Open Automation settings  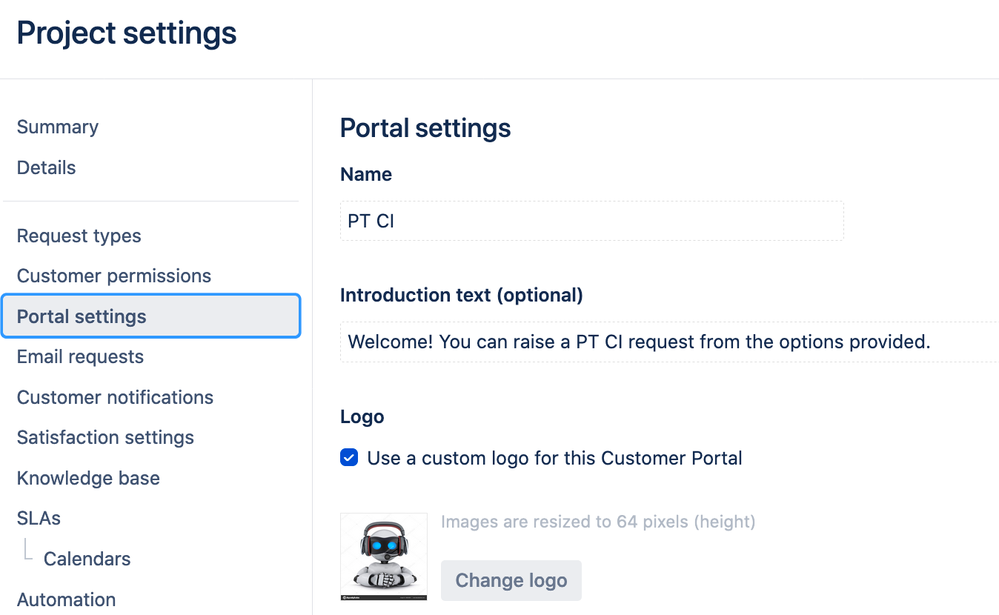click(x=66, y=600)
